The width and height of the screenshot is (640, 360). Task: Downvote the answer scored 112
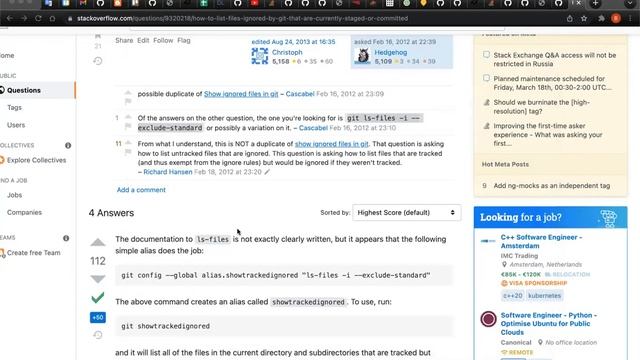pos(98,279)
